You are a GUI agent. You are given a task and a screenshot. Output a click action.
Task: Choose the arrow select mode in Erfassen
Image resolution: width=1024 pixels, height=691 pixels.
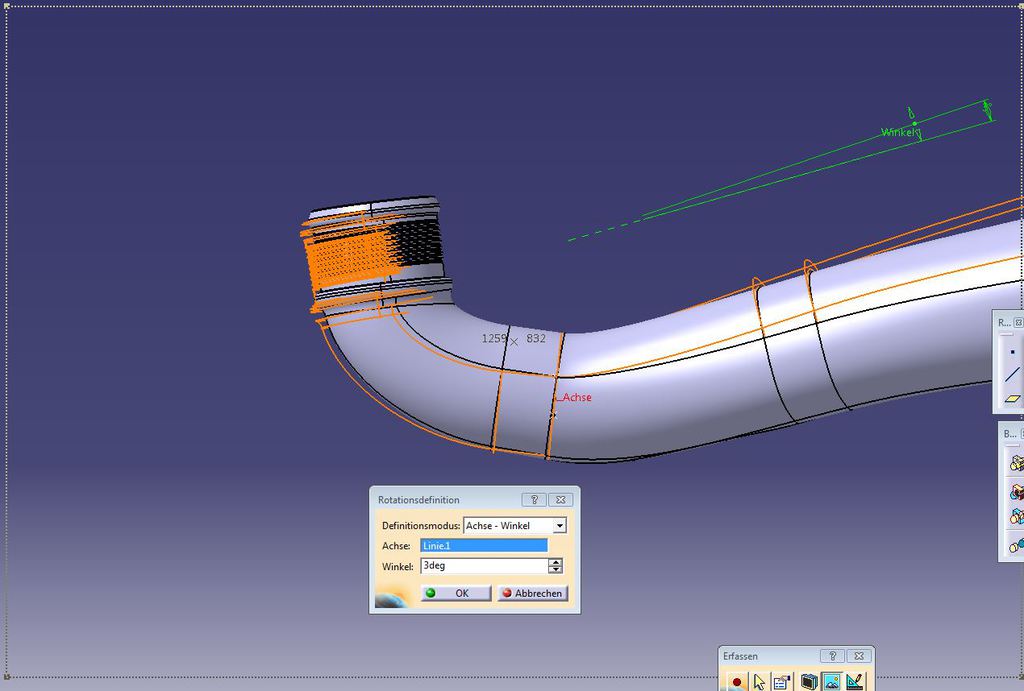[759, 682]
